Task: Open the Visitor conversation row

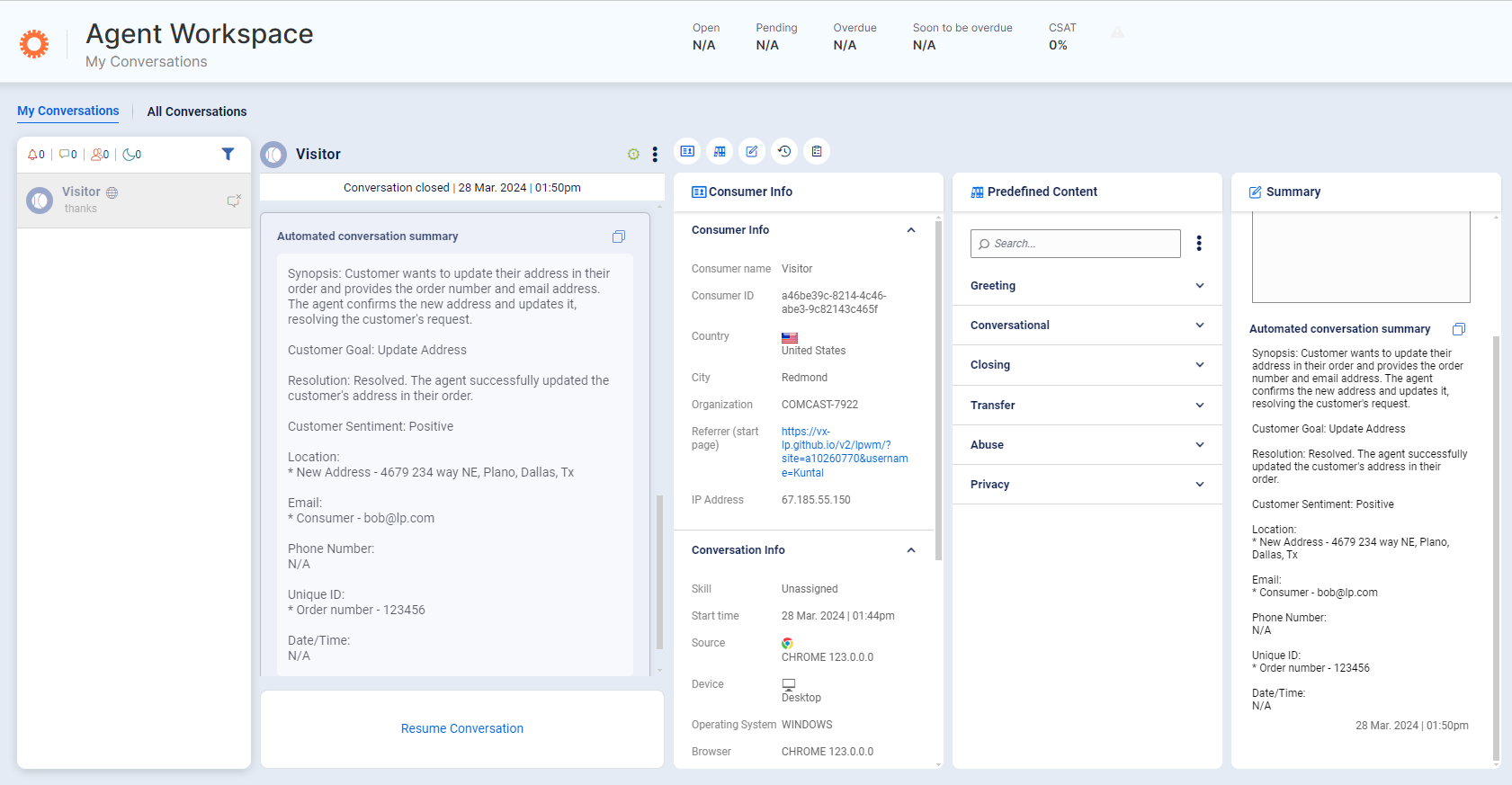Action: pos(134,201)
